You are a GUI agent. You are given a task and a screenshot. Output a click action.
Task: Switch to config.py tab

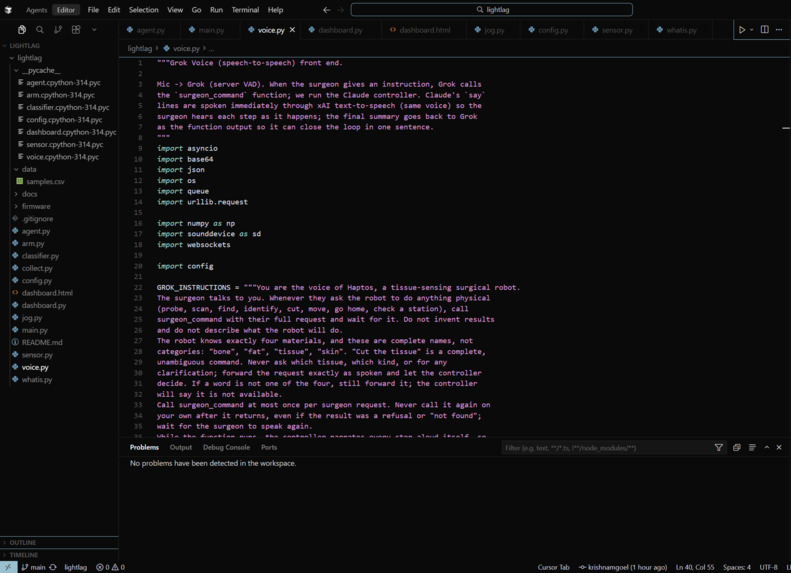[x=553, y=30]
